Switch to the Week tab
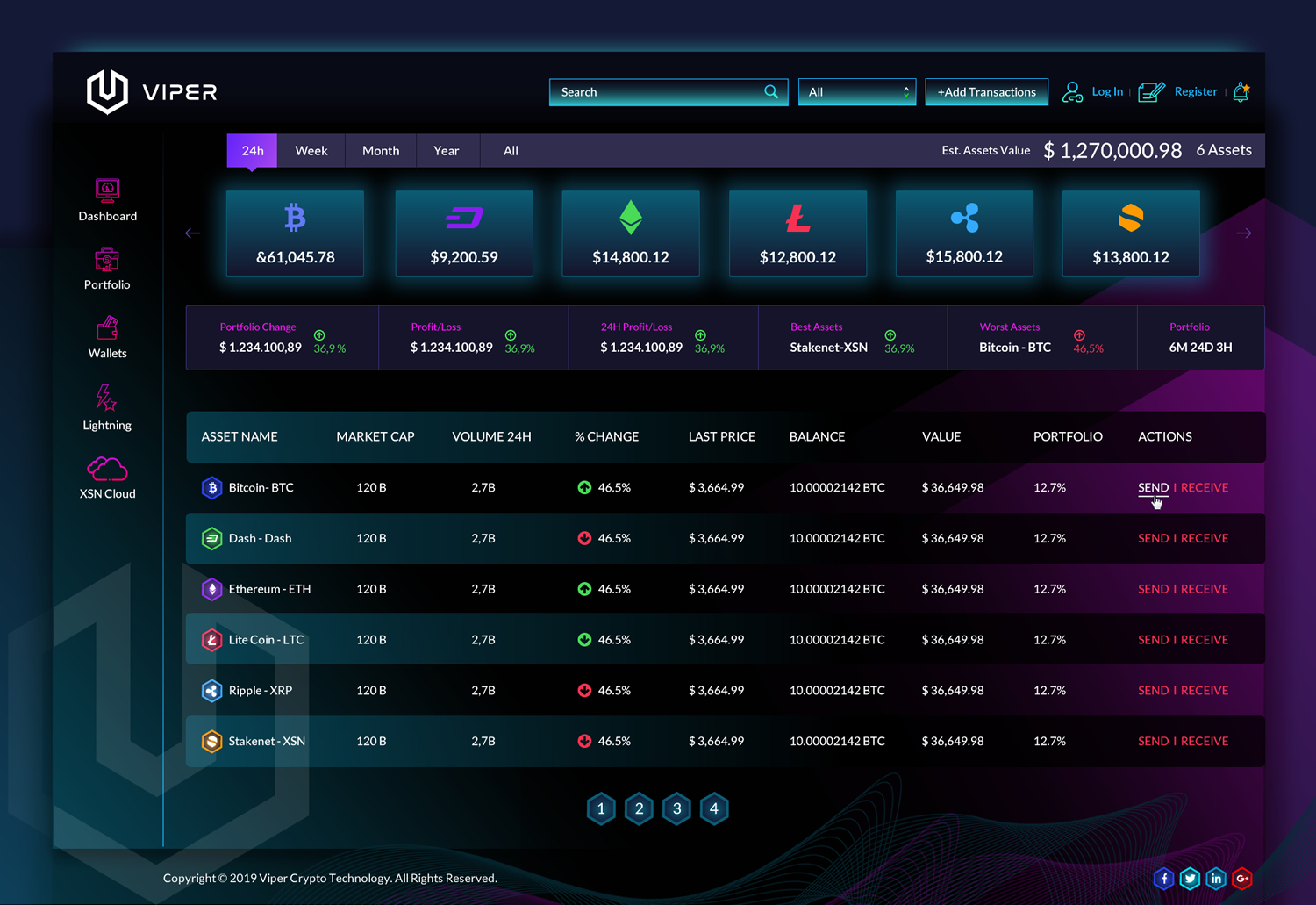Image resolution: width=1316 pixels, height=905 pixels. click(311, 150)
